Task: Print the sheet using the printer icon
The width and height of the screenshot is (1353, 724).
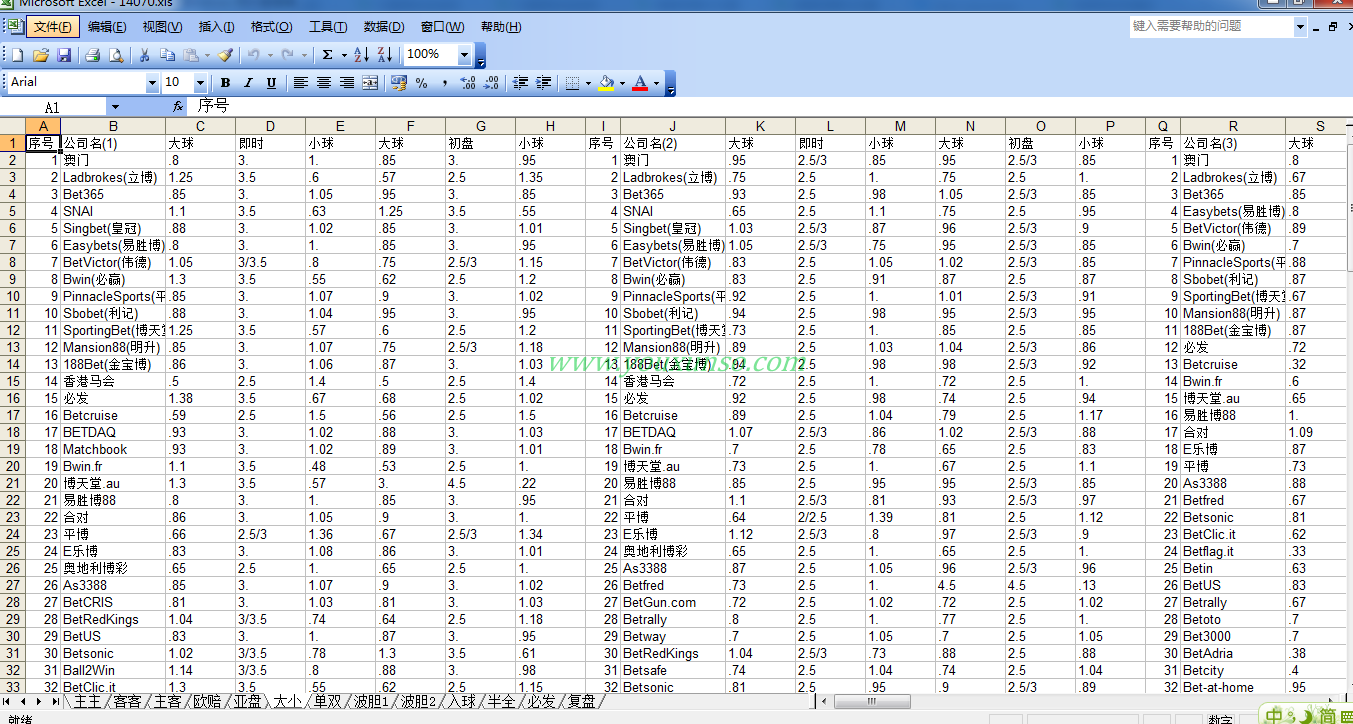Action: 92,54
